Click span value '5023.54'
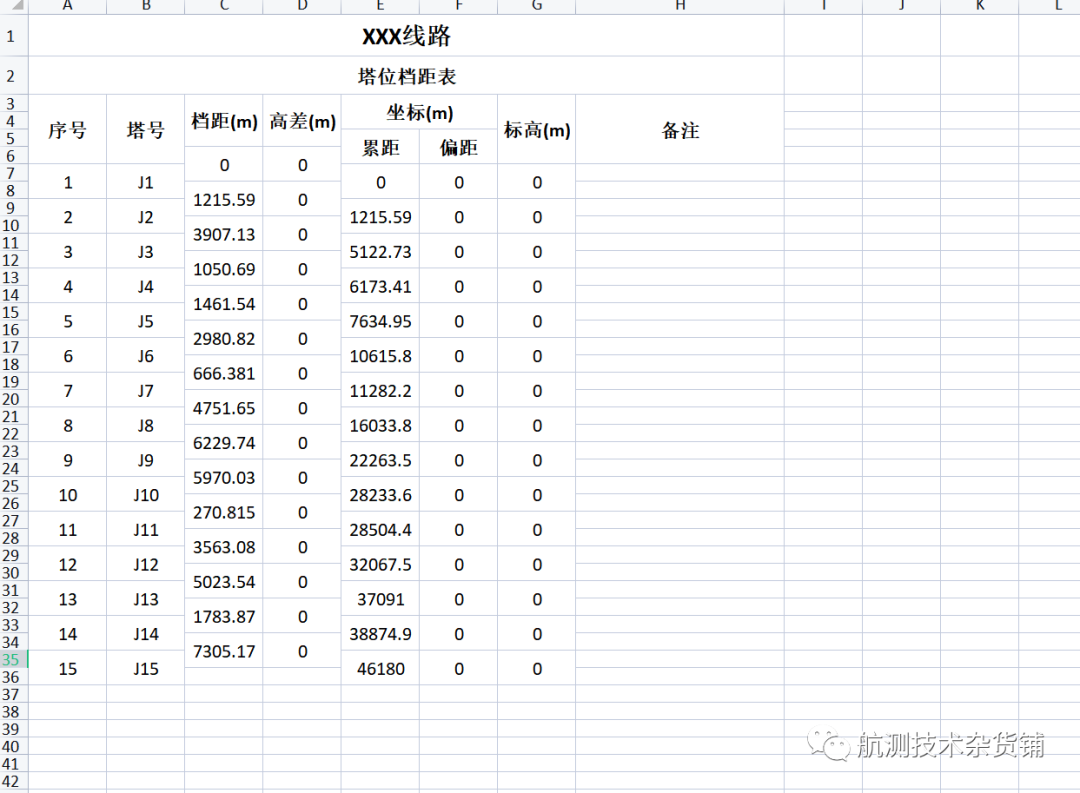Viewport: 1080px width, 793px height. point(224,581)
